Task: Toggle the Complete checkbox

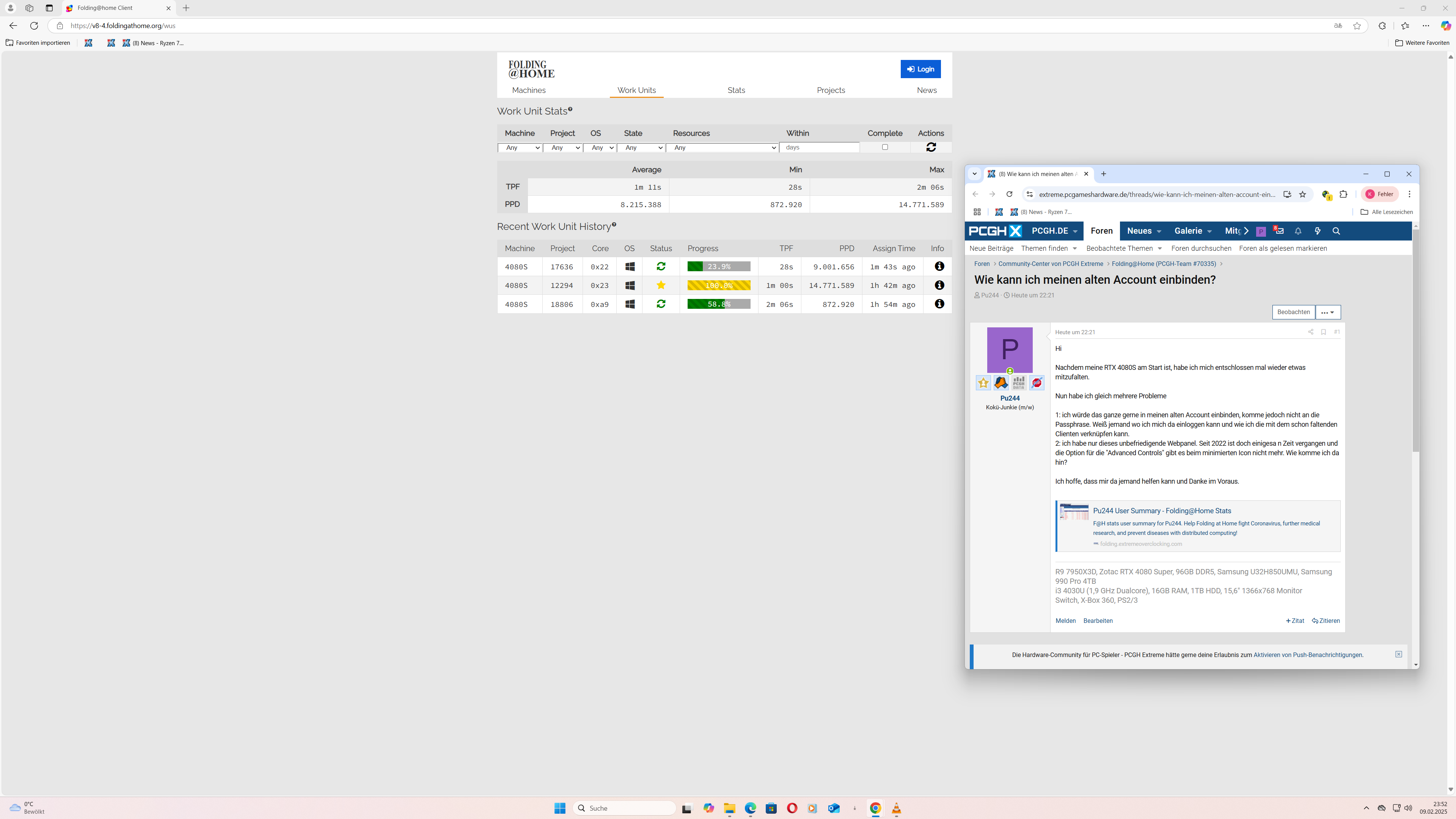Action: [x=885, y=147]
